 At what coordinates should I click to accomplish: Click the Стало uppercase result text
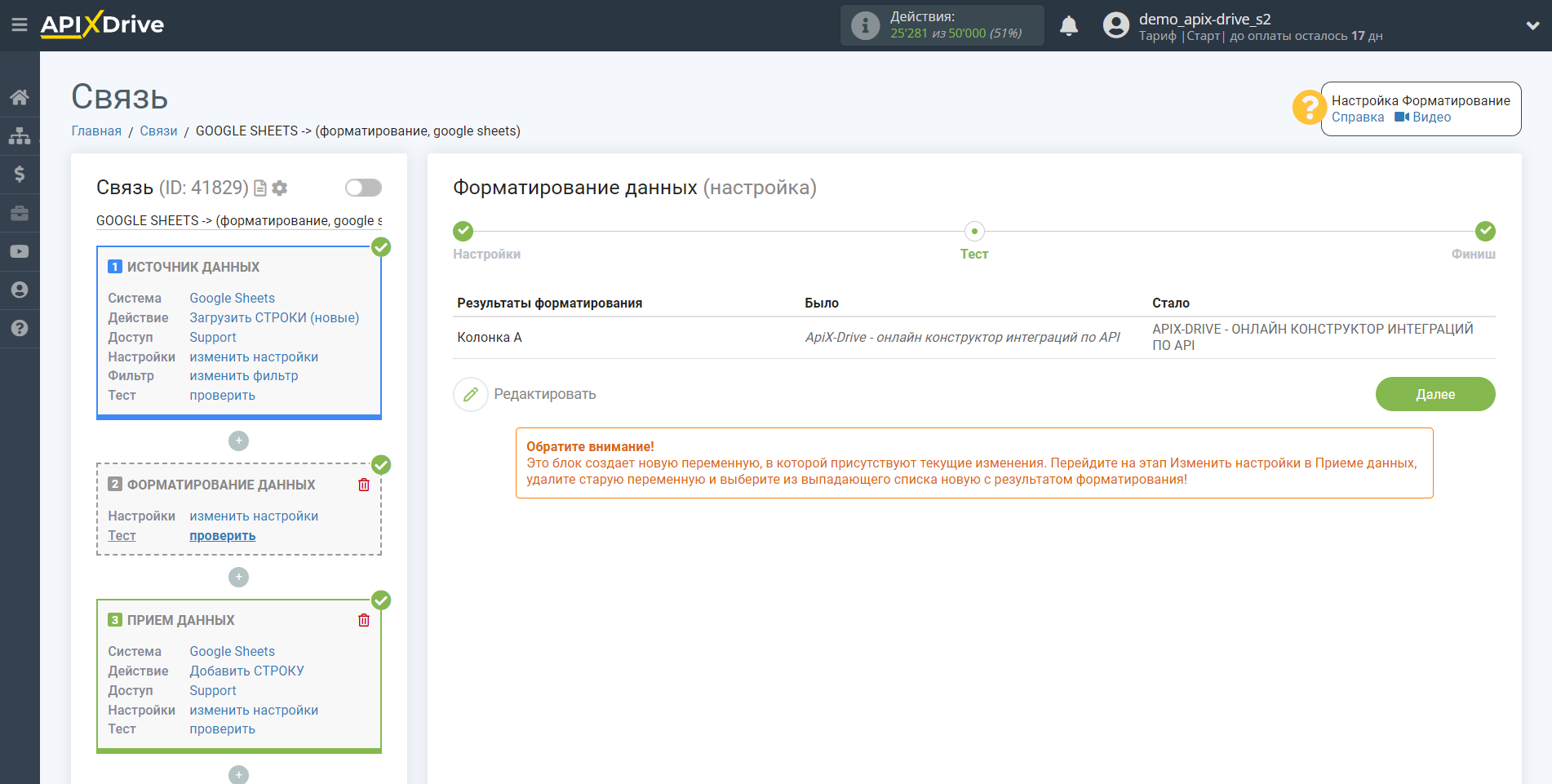[x=1312, y=338]
